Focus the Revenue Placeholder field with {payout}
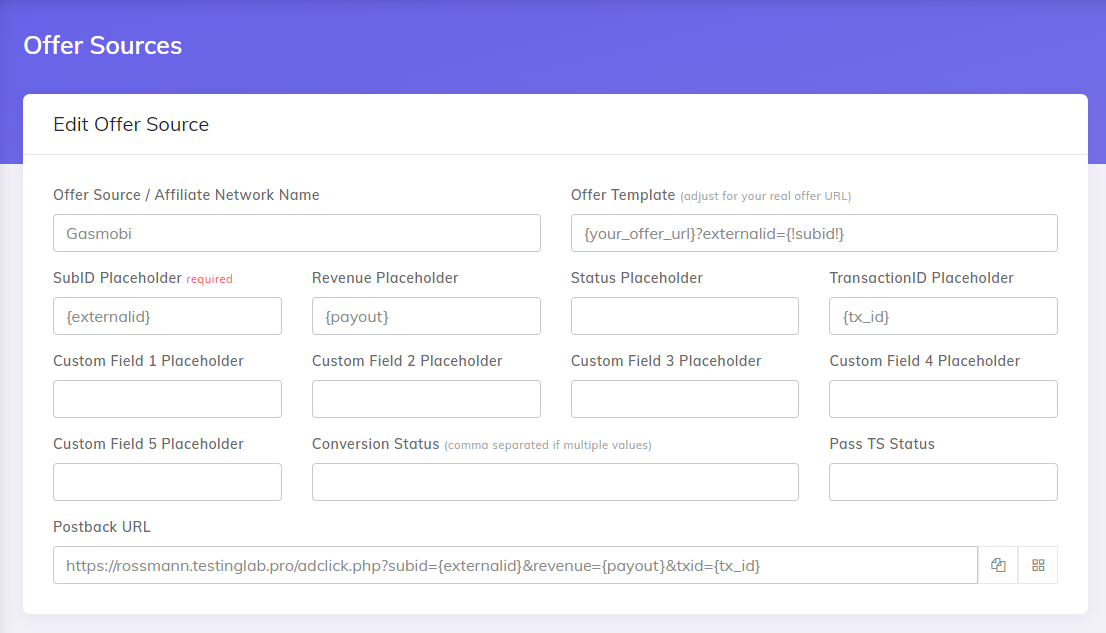The width and height of the screenshot is (1106, 633). click(426, 316)
